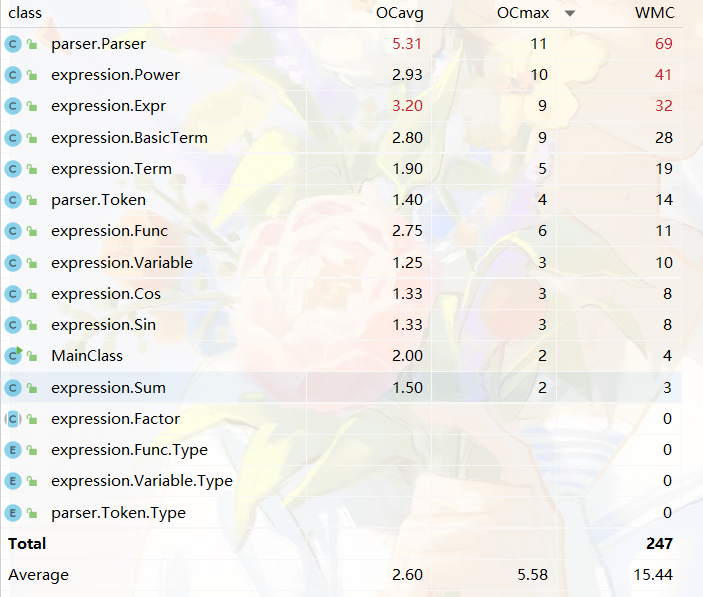Image resolution: width=703 pixels, height=597 pixels.
Task: Click the OCmax sort arrow indicator
Action: [x=570, y=13]
